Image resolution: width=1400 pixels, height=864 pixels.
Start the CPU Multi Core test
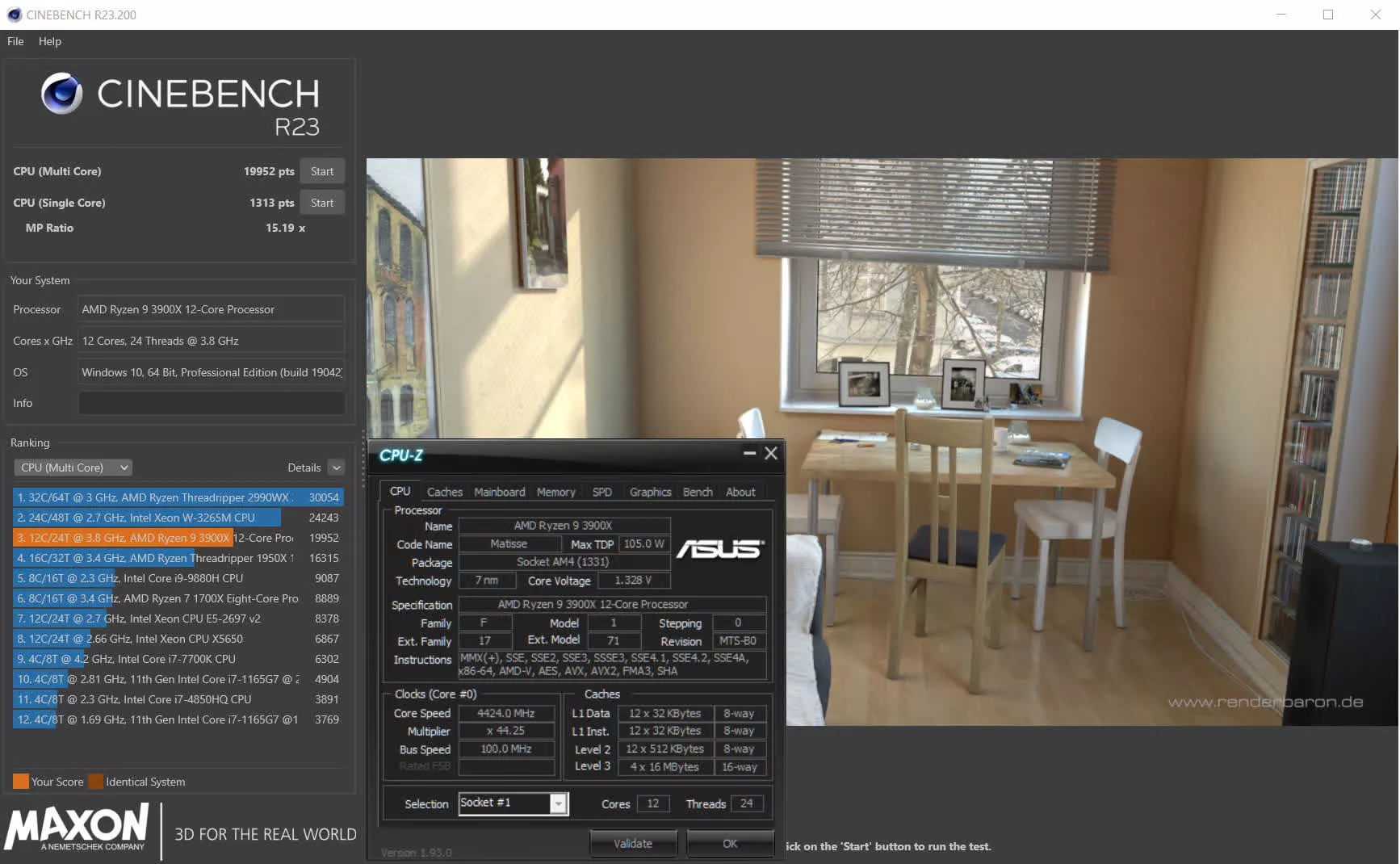322,171
